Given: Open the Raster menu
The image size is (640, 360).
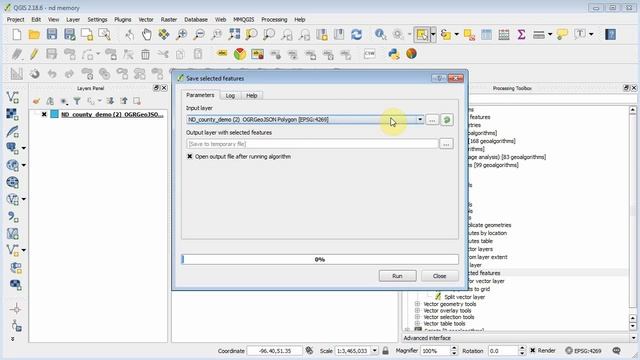Looking at the screenshot, I should pyautogui.click(x=169, y=20).
